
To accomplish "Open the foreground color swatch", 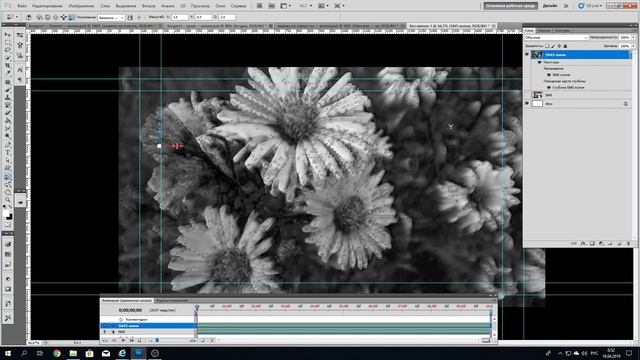I will [7, 214].
